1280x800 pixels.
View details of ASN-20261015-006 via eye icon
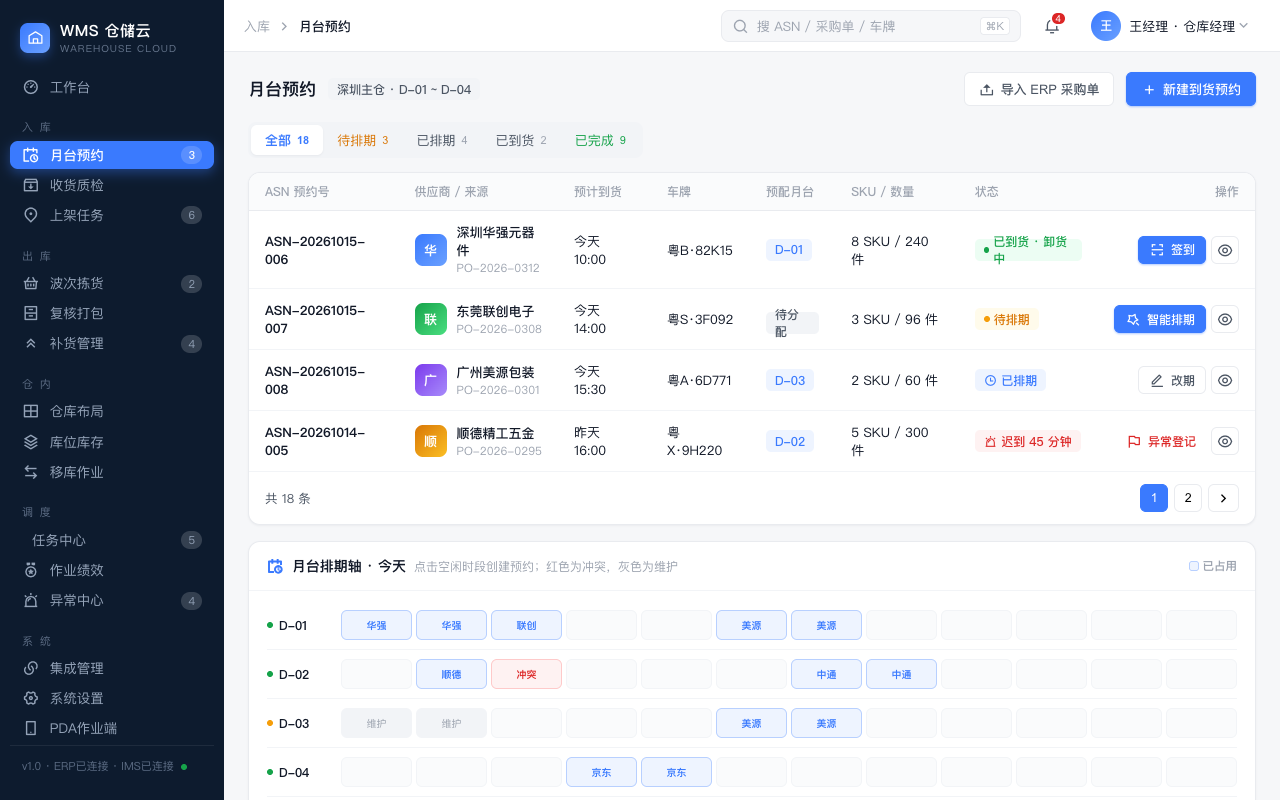coord(1225,250)
